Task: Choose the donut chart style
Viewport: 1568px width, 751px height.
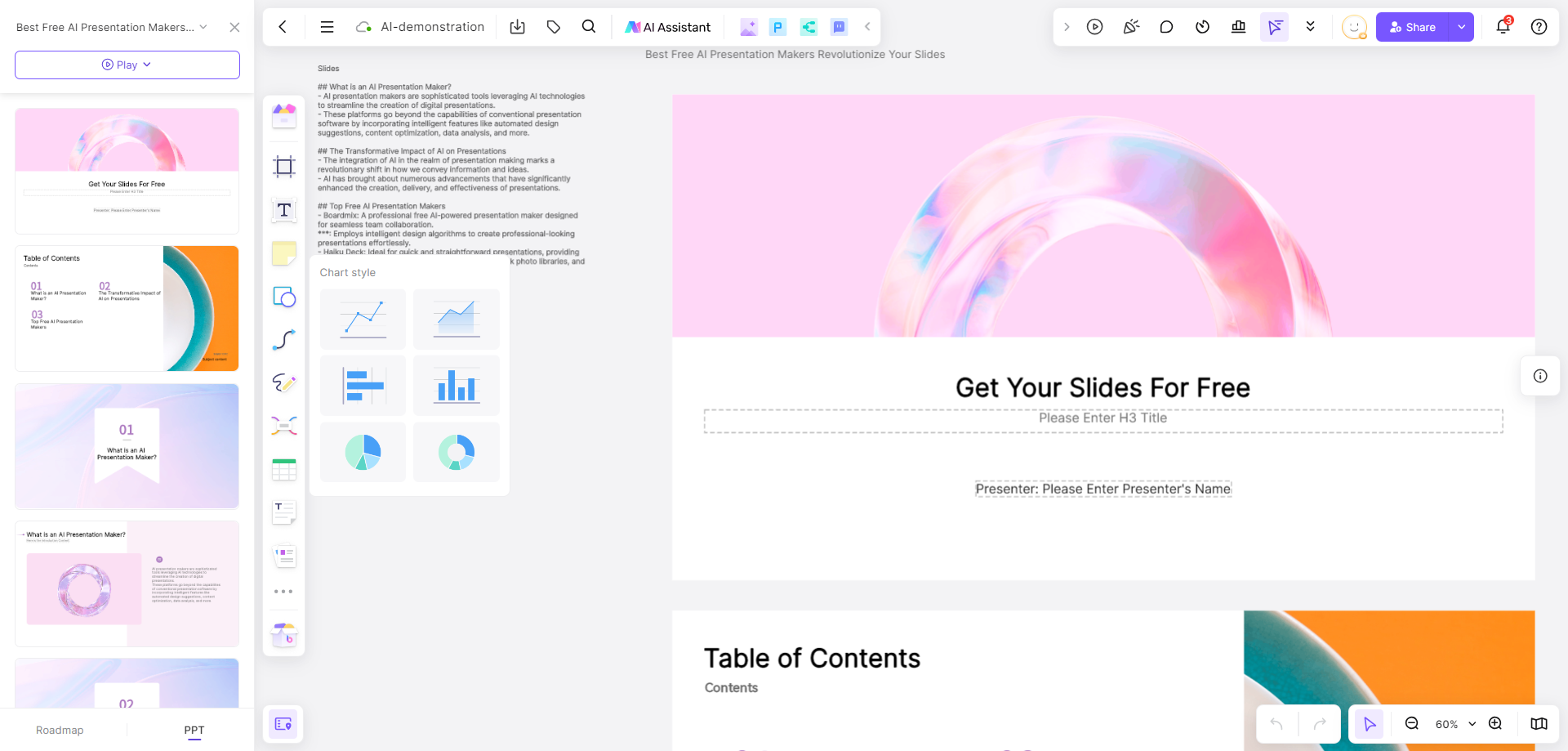Action: [x=457, y=452]
